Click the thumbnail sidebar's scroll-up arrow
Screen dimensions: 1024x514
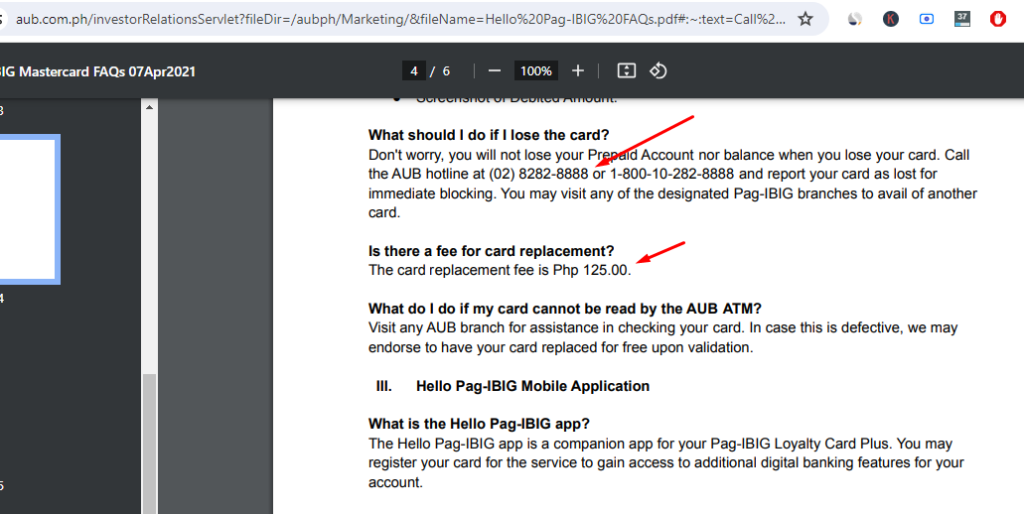(150, 107)
